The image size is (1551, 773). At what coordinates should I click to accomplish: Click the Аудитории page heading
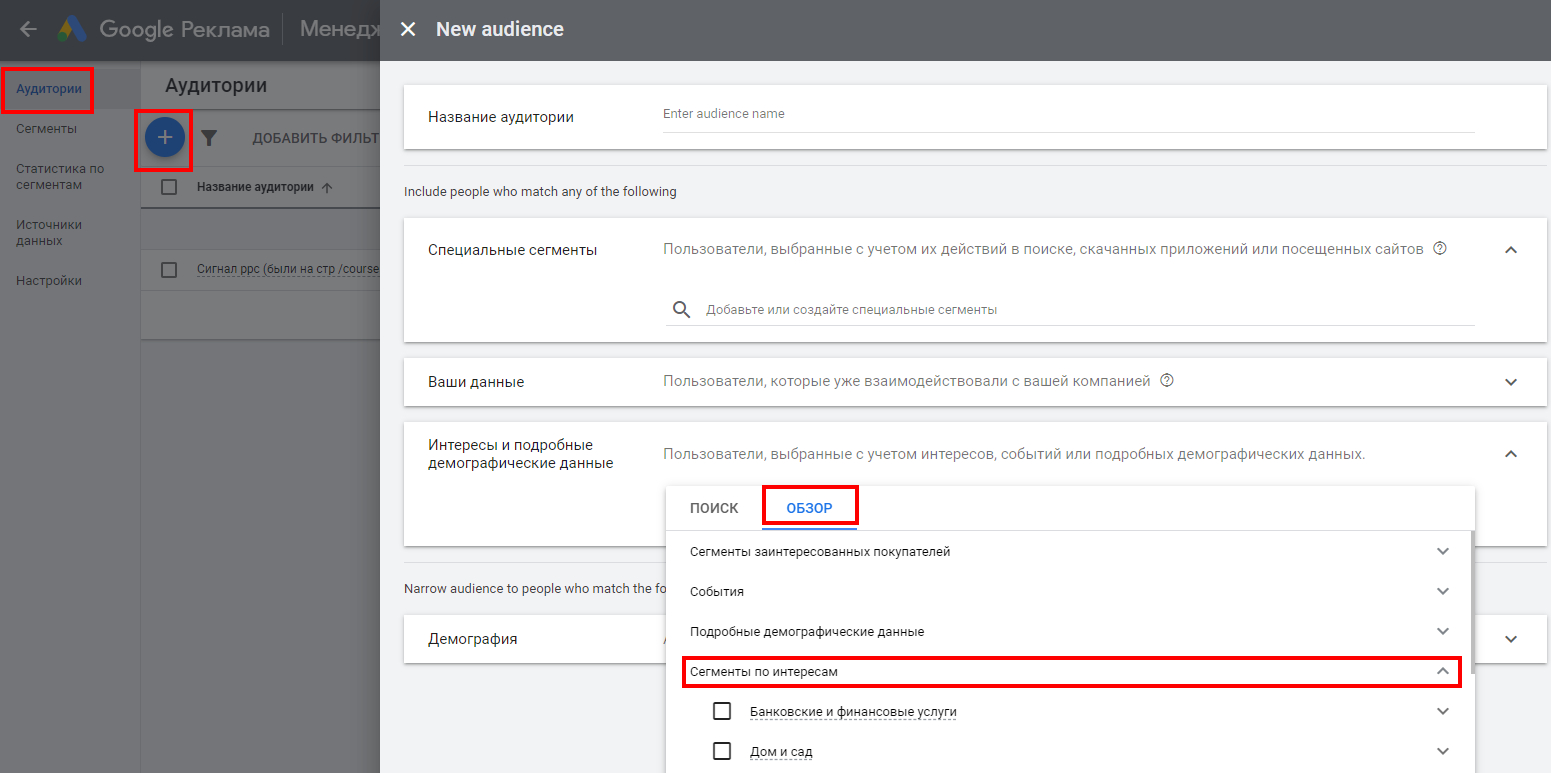[216, 86]
